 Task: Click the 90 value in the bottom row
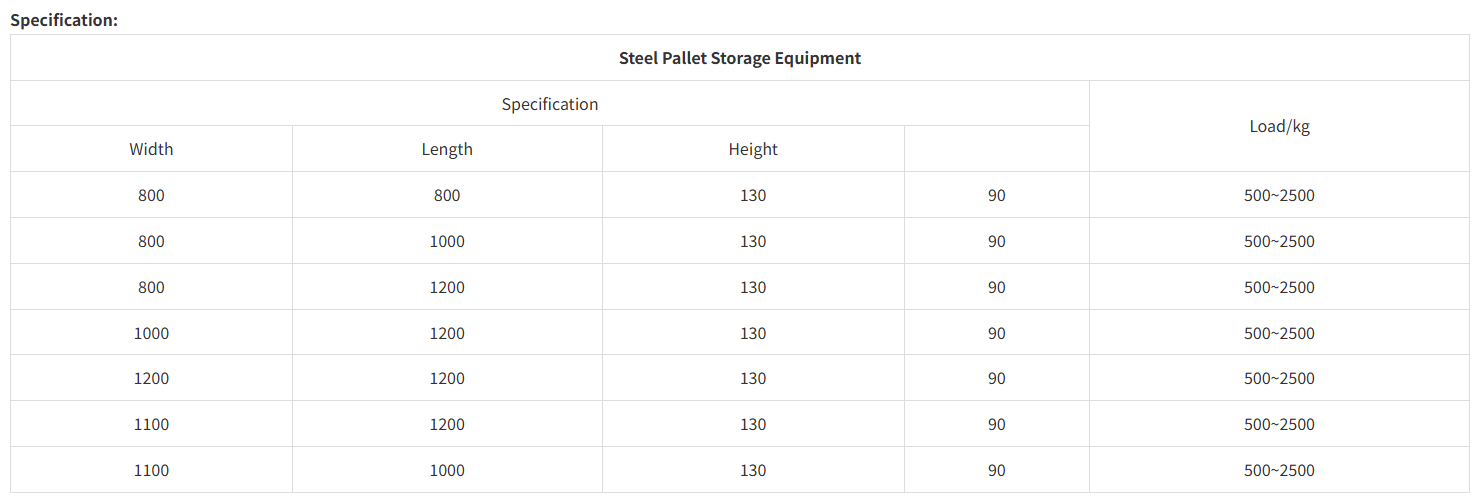(x=996, y=470)
